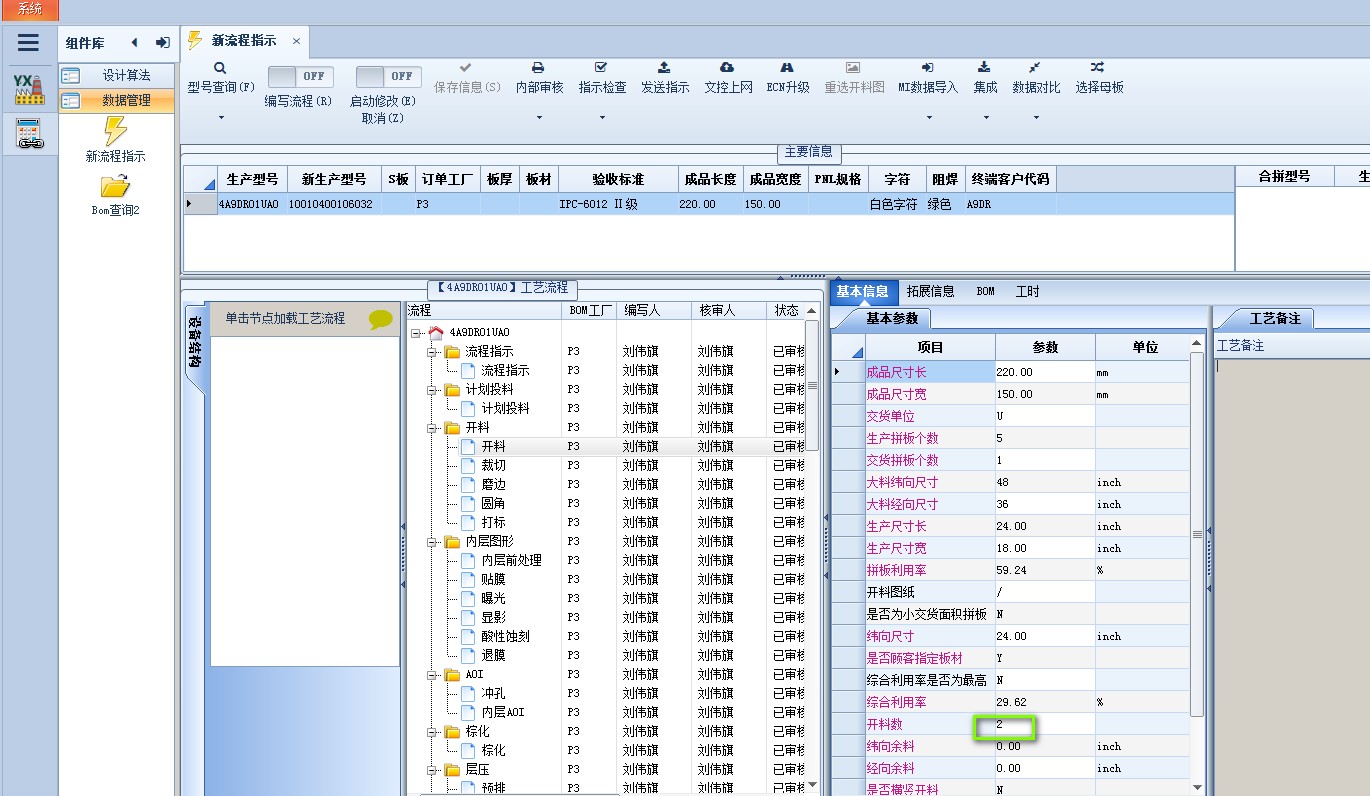This screenshot has width=1370, height=796.
Task: Collapse the 4A9DR01UA0 root tree node
Action: (415, 332)
